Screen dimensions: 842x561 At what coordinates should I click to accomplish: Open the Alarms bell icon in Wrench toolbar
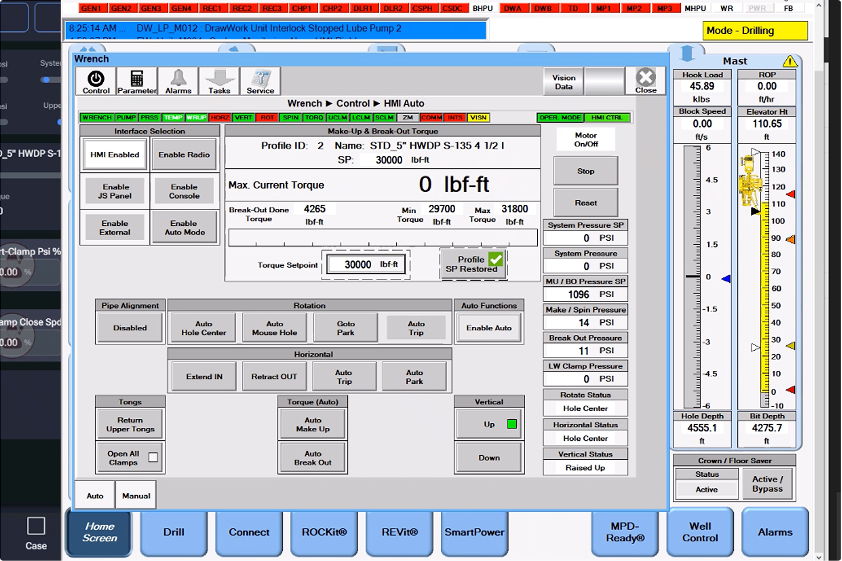tap(178, 82)
